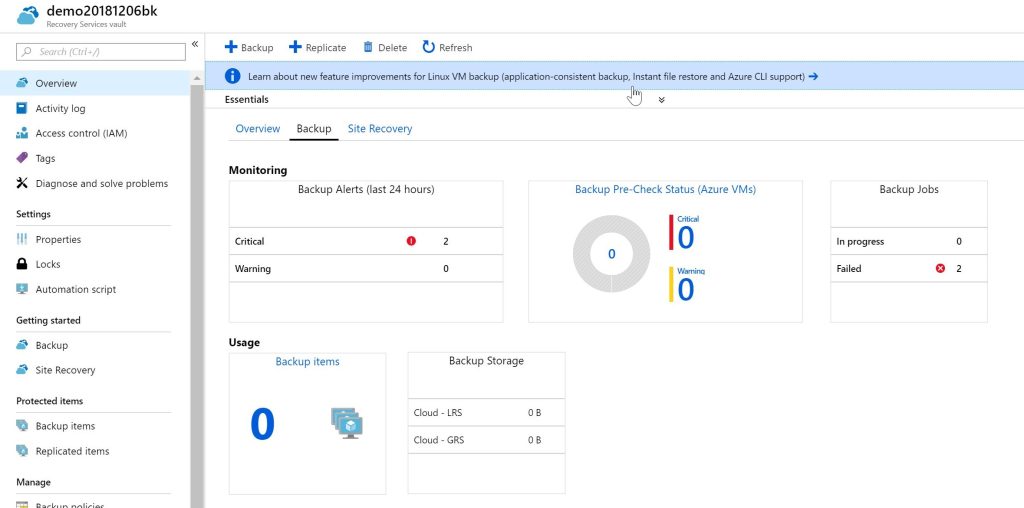Click the blue info icon in banner
The image size is (1024, 508).
(232, 76)
